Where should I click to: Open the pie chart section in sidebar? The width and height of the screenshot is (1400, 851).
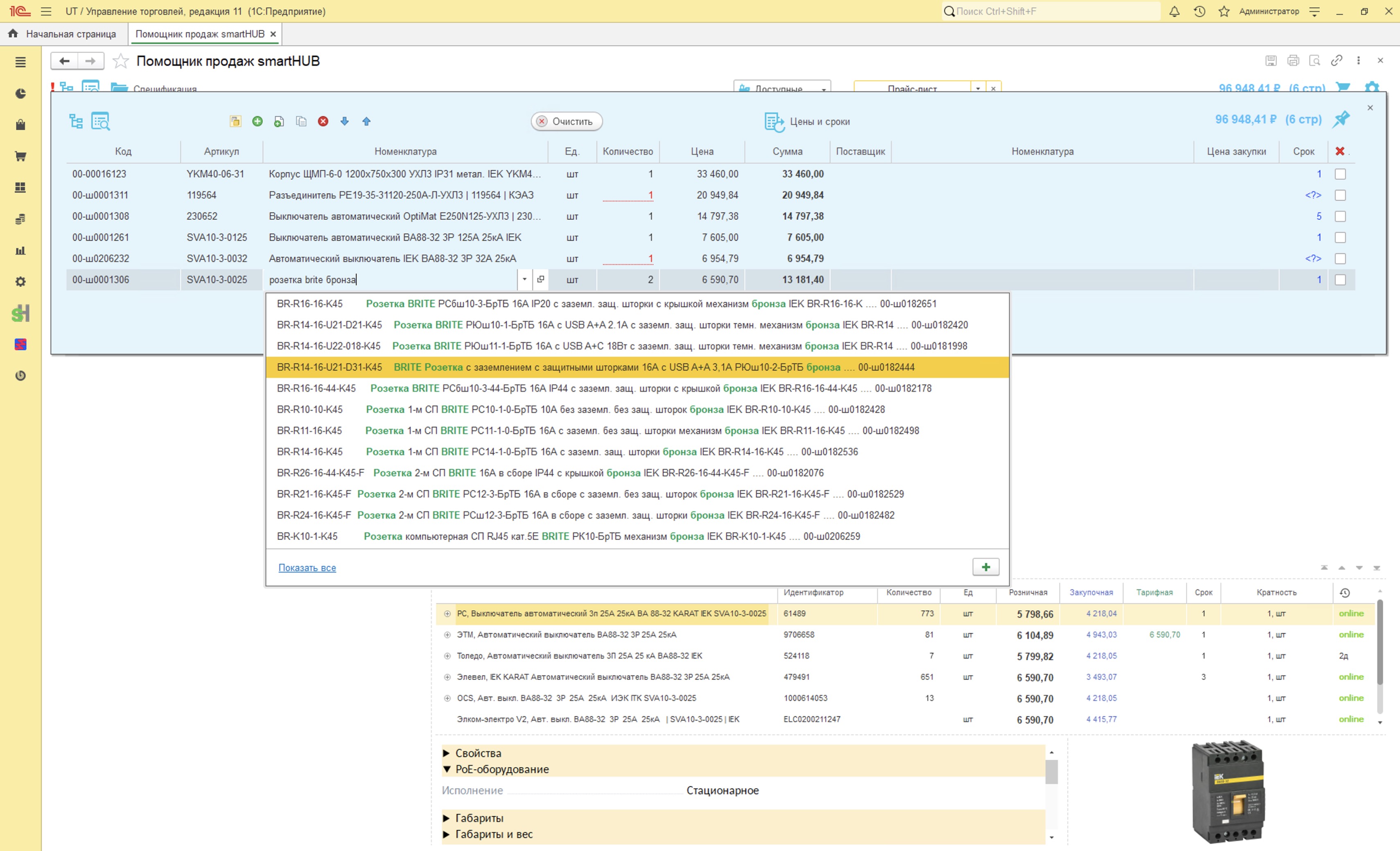[20, 93]
